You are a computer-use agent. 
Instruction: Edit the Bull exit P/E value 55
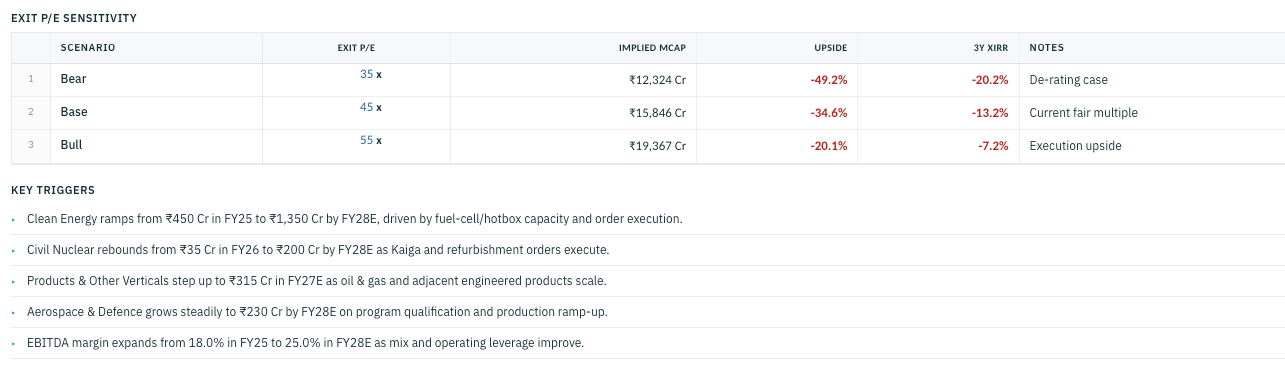click(366, 140)
